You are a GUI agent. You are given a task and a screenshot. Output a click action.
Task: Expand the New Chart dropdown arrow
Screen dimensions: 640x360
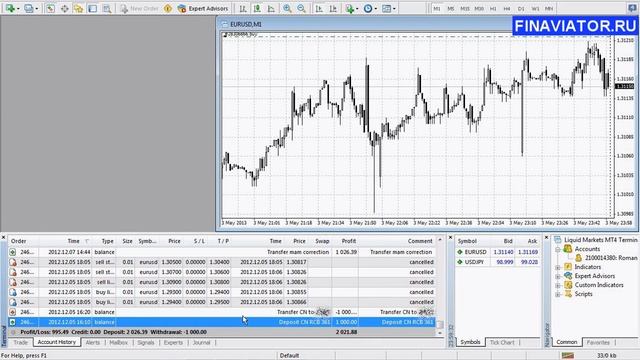pos(18,9)
